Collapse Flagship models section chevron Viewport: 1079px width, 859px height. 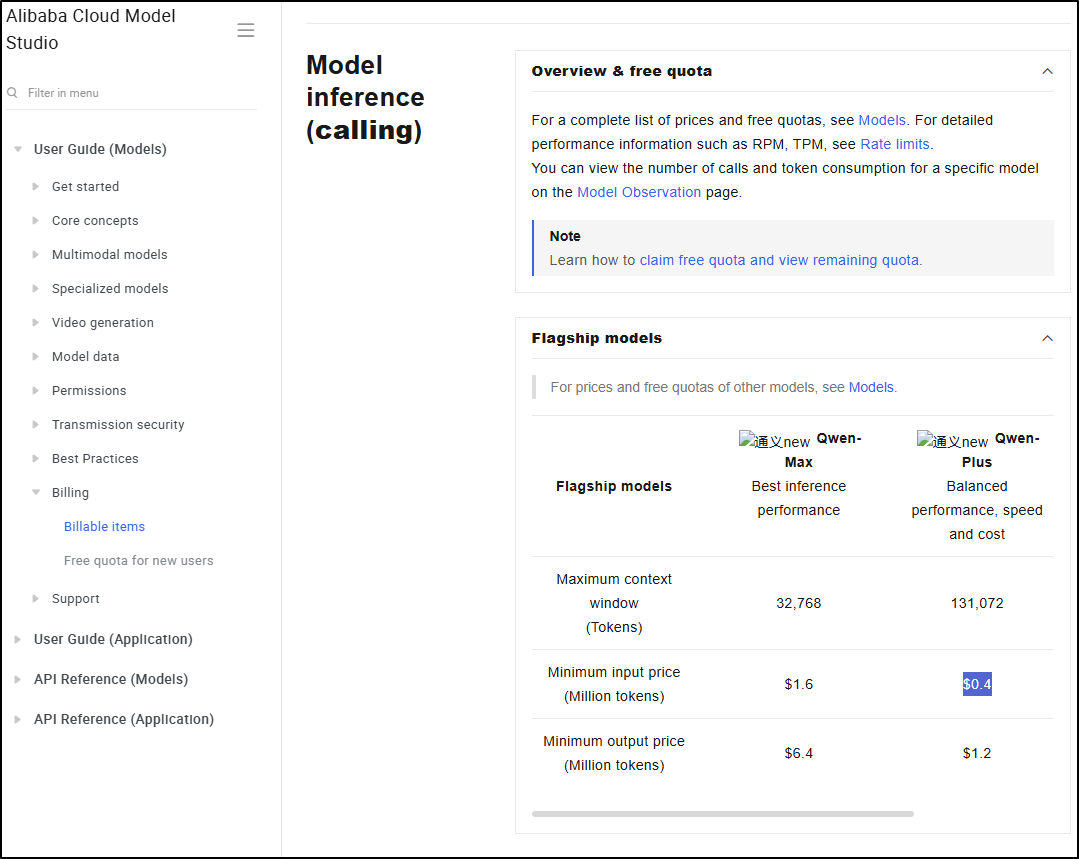[1047, 338]
